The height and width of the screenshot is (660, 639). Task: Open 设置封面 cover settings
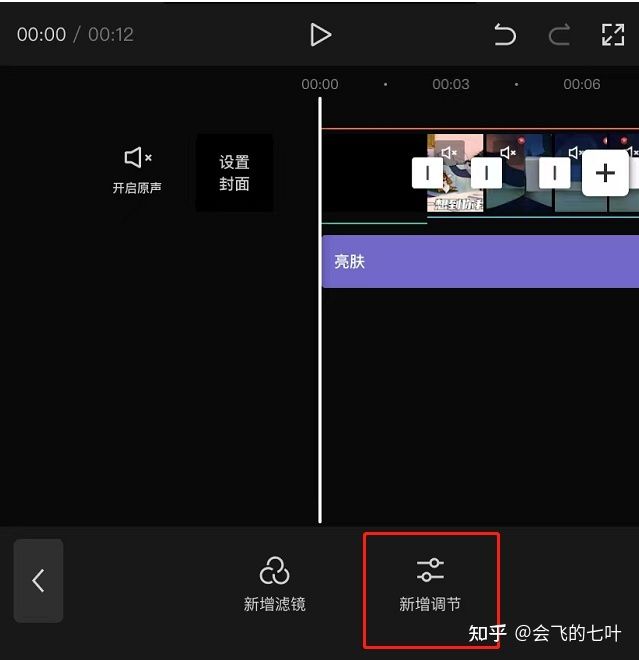(x=234, y=173)
